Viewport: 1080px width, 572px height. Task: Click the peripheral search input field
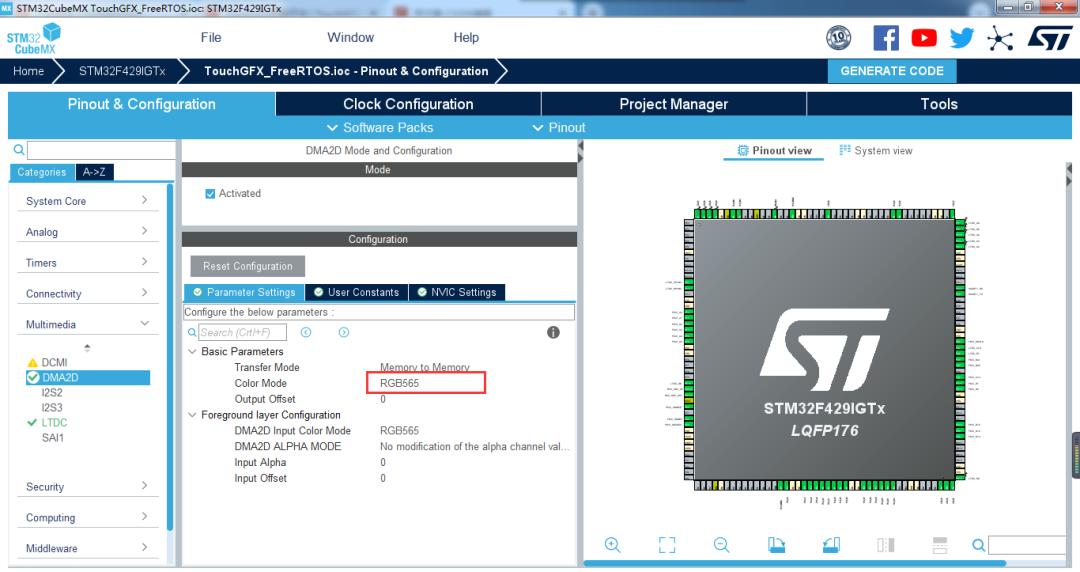tap(101, 150)
